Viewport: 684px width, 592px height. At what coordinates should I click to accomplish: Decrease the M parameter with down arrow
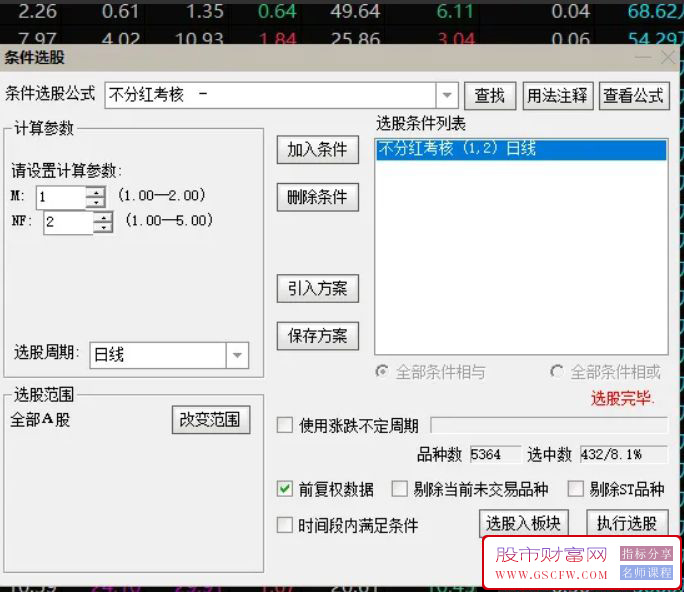pos(96,202)
